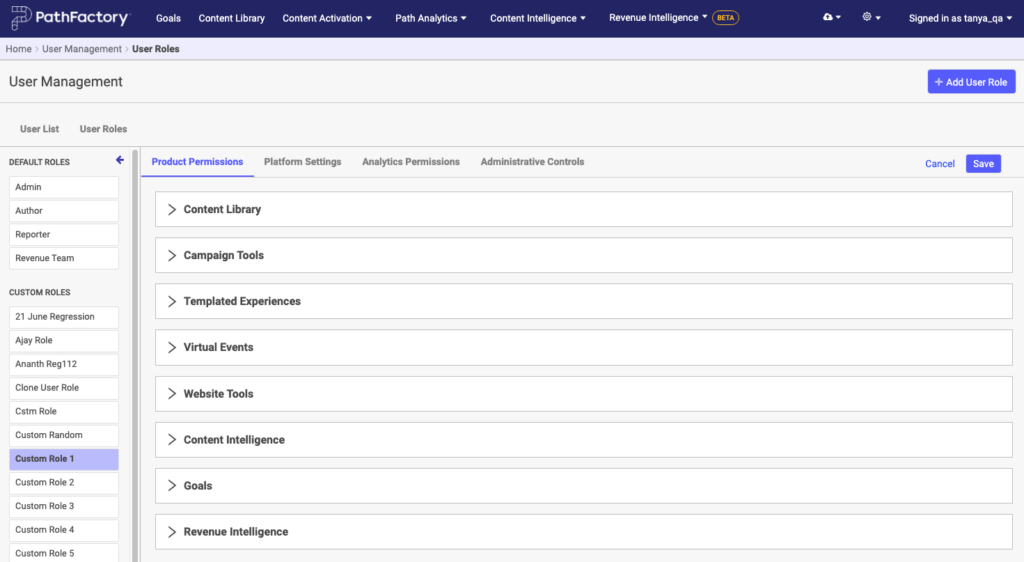Image resolution: width=1024 pixels, height=562 pixels.
Task: Open Revenue Intelligence nav dropdown
Action: 658,18
